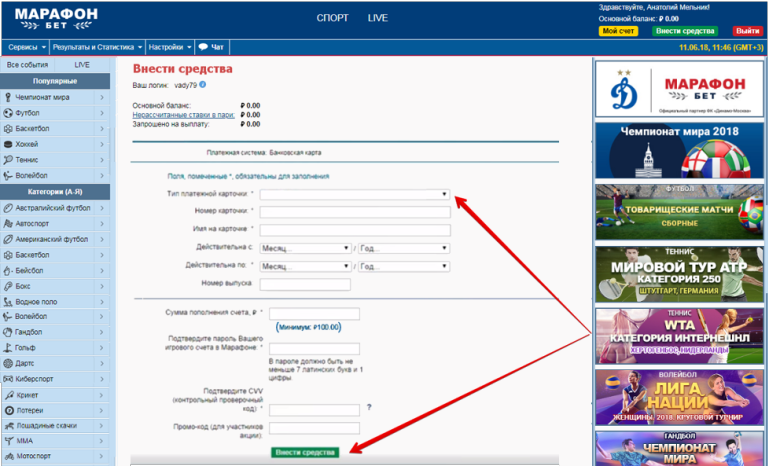Open Мировой тур ATP tennis banner
This screenshot has width=768, height=466.
point(679,274)
